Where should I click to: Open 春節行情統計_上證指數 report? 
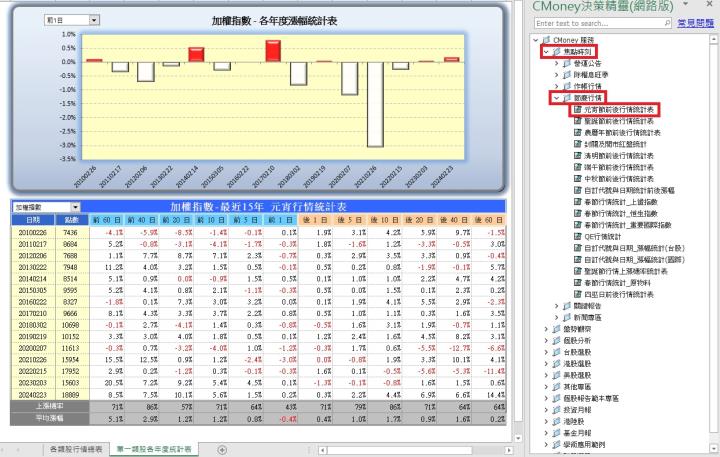pyautogui.click(x=621, y=202)
